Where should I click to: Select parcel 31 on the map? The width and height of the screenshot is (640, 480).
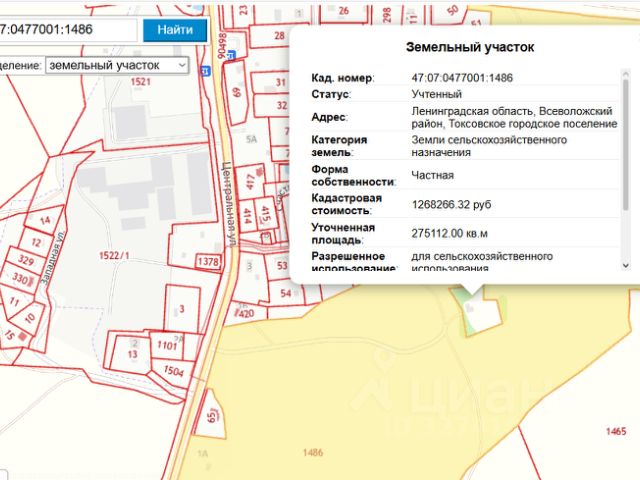tap(281, 82)
